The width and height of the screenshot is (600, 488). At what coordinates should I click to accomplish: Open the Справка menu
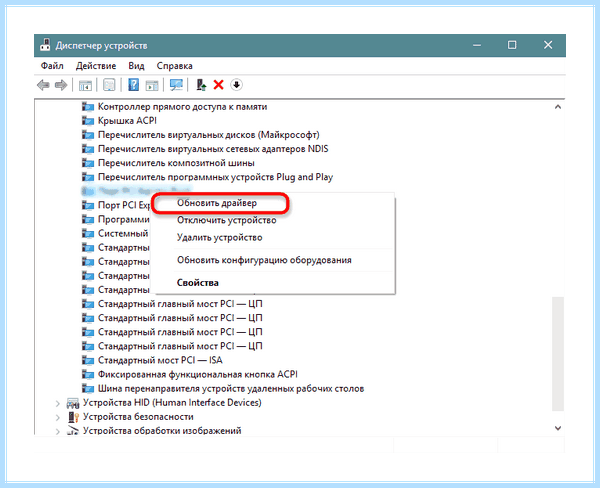point(174,66)
